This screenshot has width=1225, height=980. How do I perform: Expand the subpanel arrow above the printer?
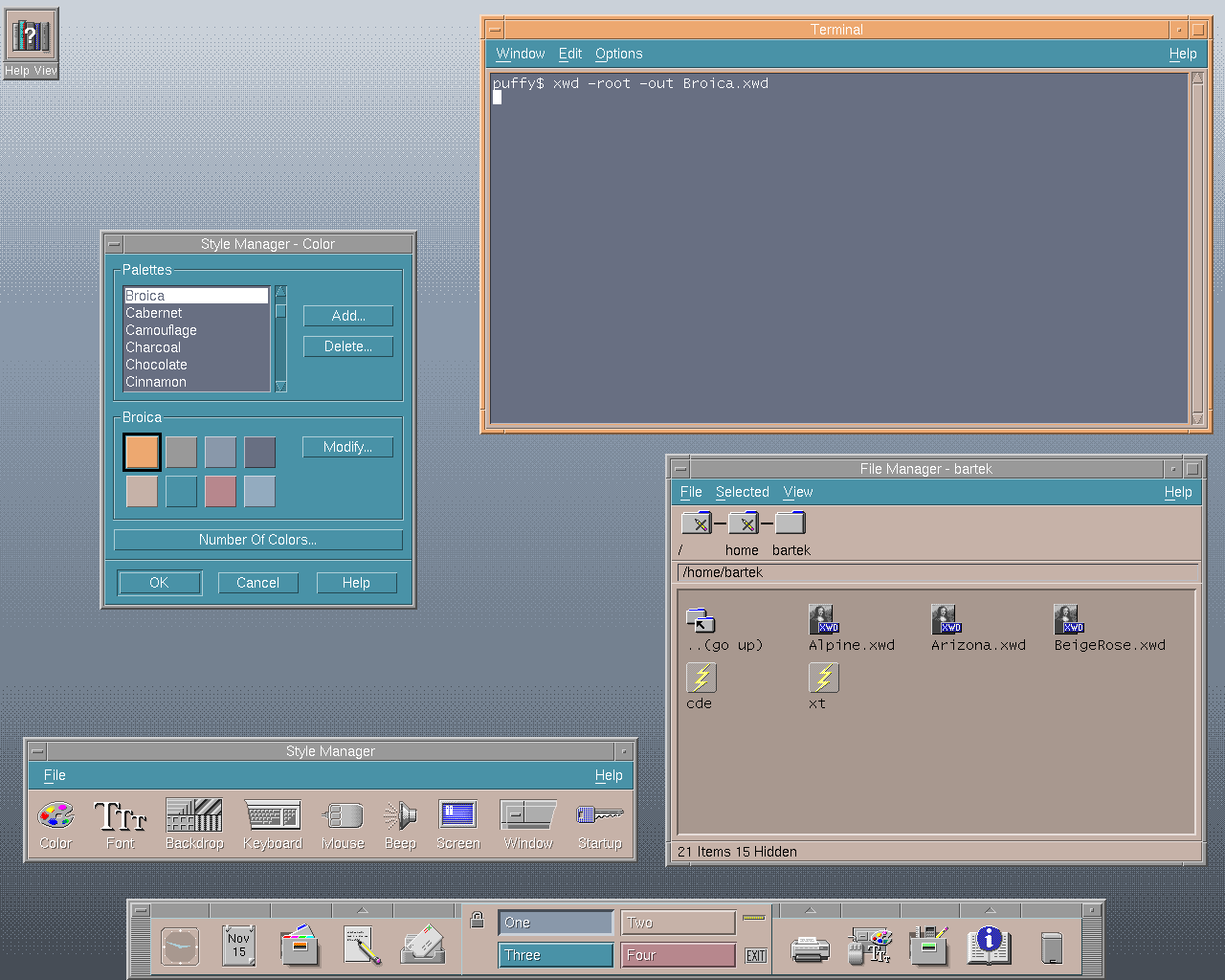810,910
